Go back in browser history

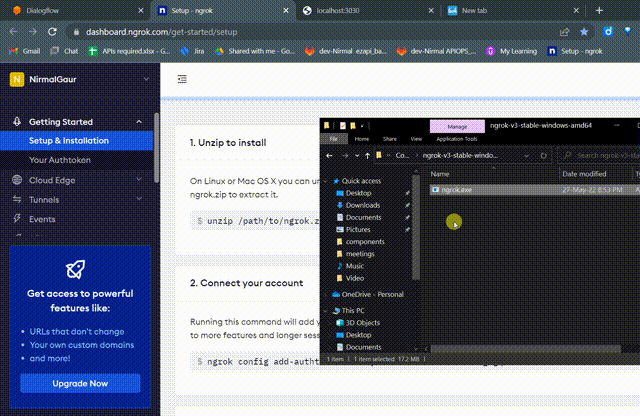13,32
